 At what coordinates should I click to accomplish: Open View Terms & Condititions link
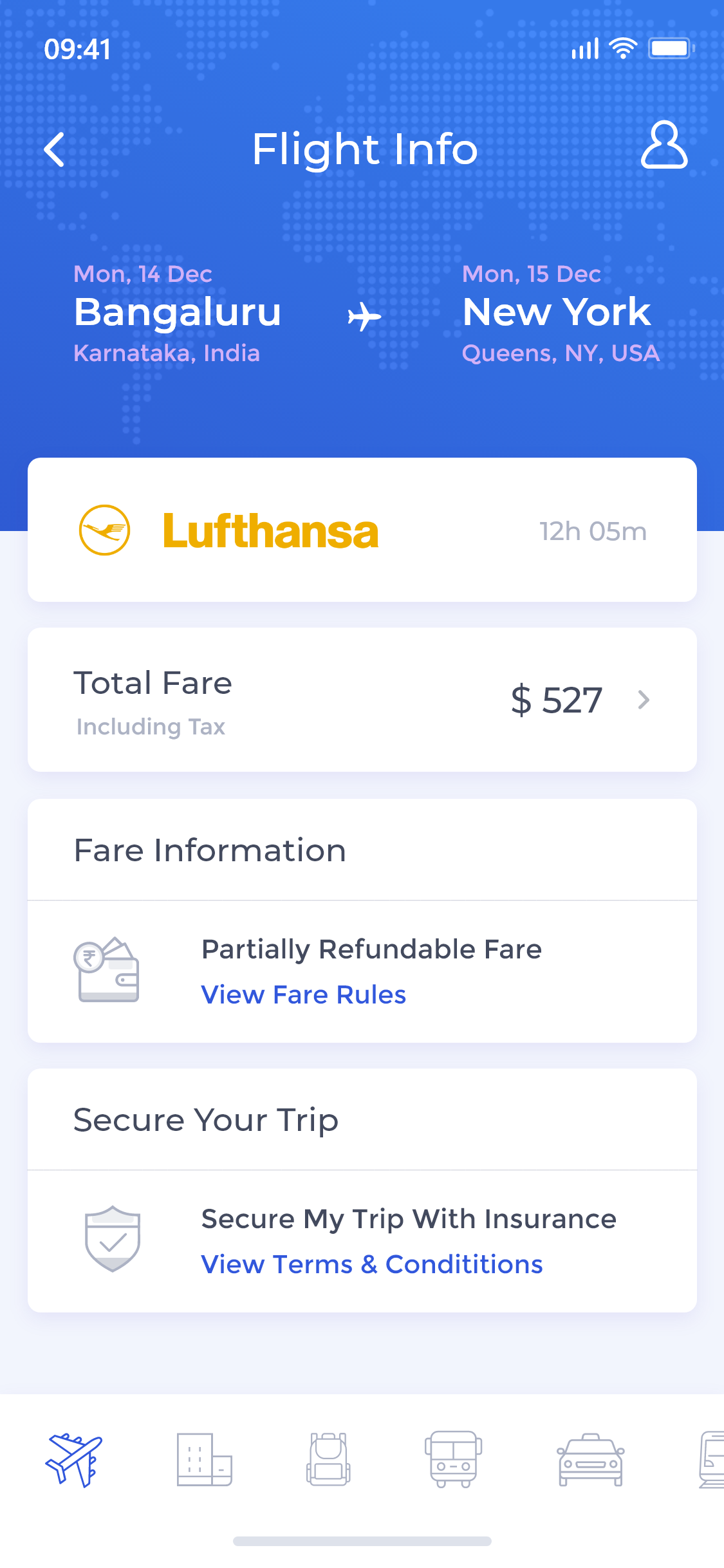tap(371, 1265)
